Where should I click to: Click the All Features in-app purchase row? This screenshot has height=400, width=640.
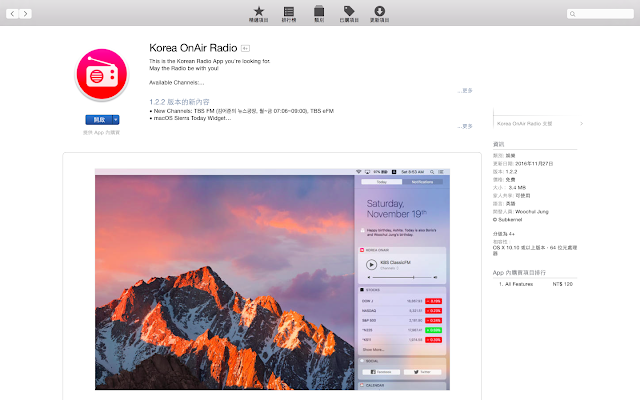tap(536, 284)
